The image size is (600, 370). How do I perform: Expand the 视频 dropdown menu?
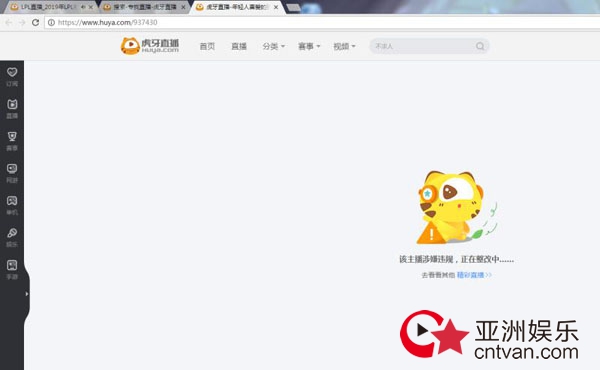point(344,46)
